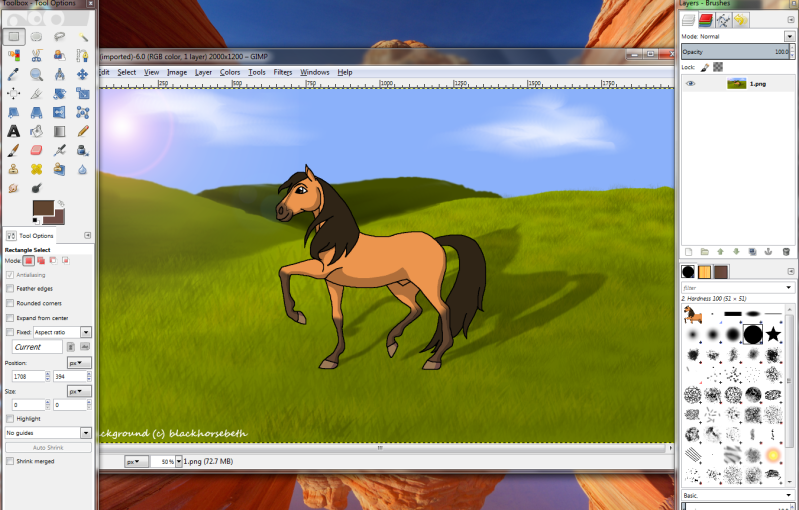Screen dimensions: 799x510
Task: Select the Color Picker eyedropper
Action: [14, 74]
